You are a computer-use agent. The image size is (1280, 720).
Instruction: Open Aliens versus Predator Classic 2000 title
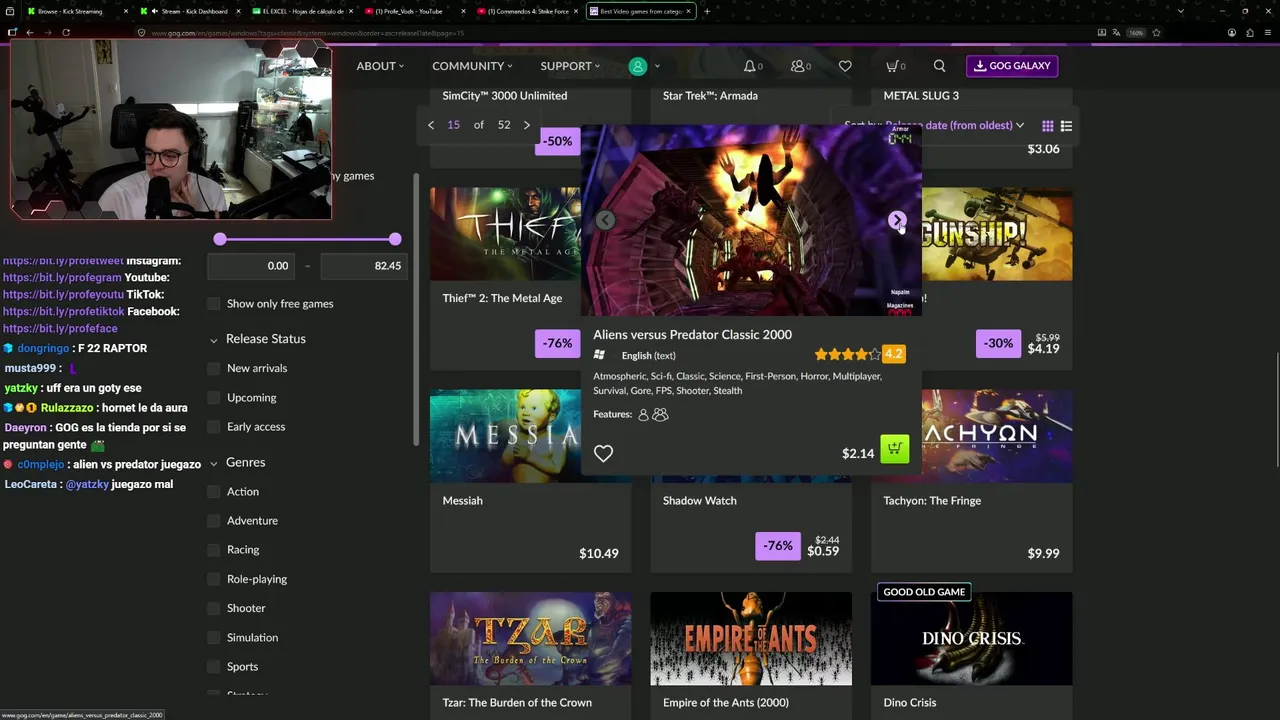(692, 335)
